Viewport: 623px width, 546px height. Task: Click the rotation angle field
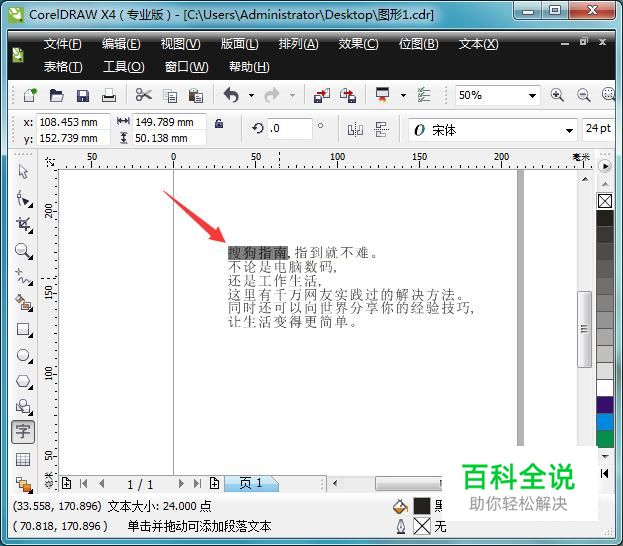click(x=289, y=128)
